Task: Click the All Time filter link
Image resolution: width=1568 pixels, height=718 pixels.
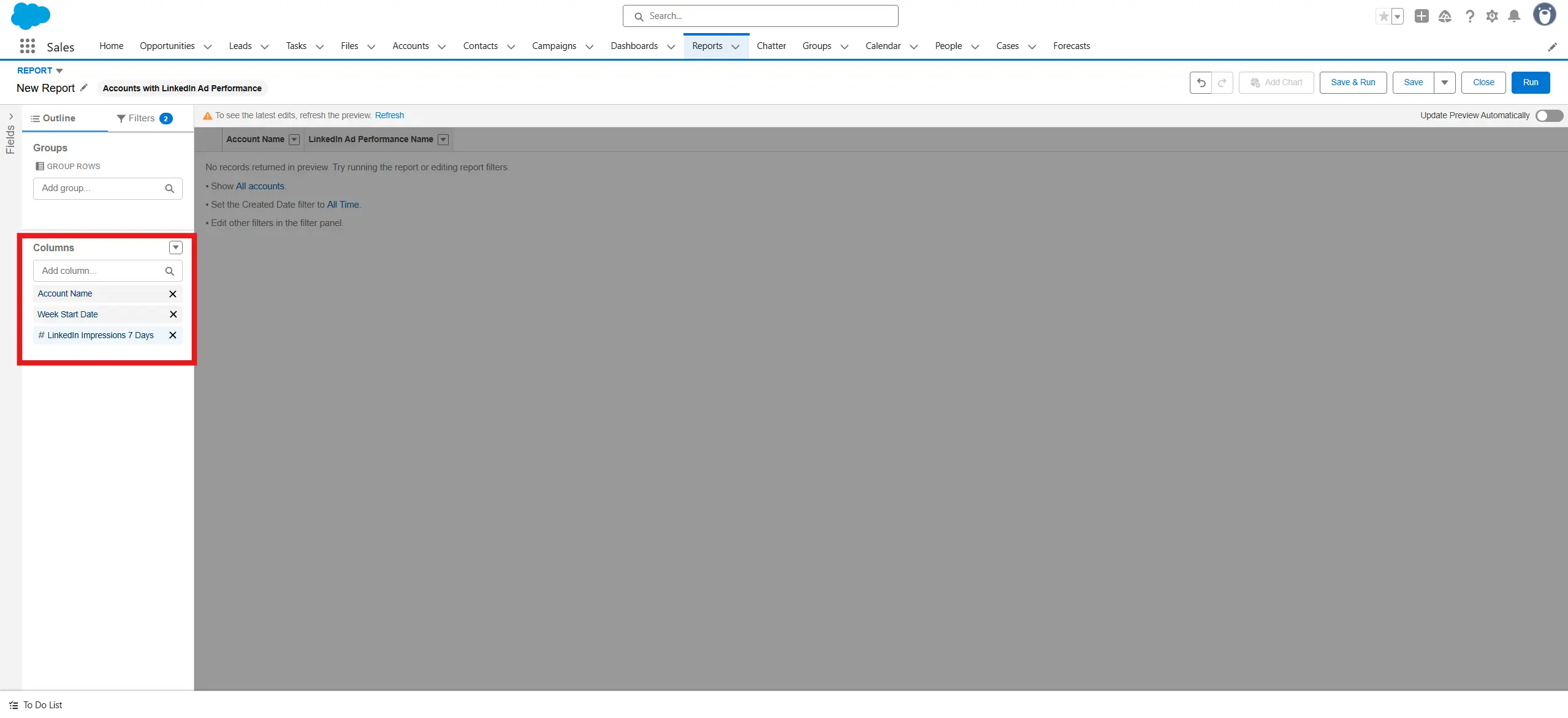Action: coord(343,205)
